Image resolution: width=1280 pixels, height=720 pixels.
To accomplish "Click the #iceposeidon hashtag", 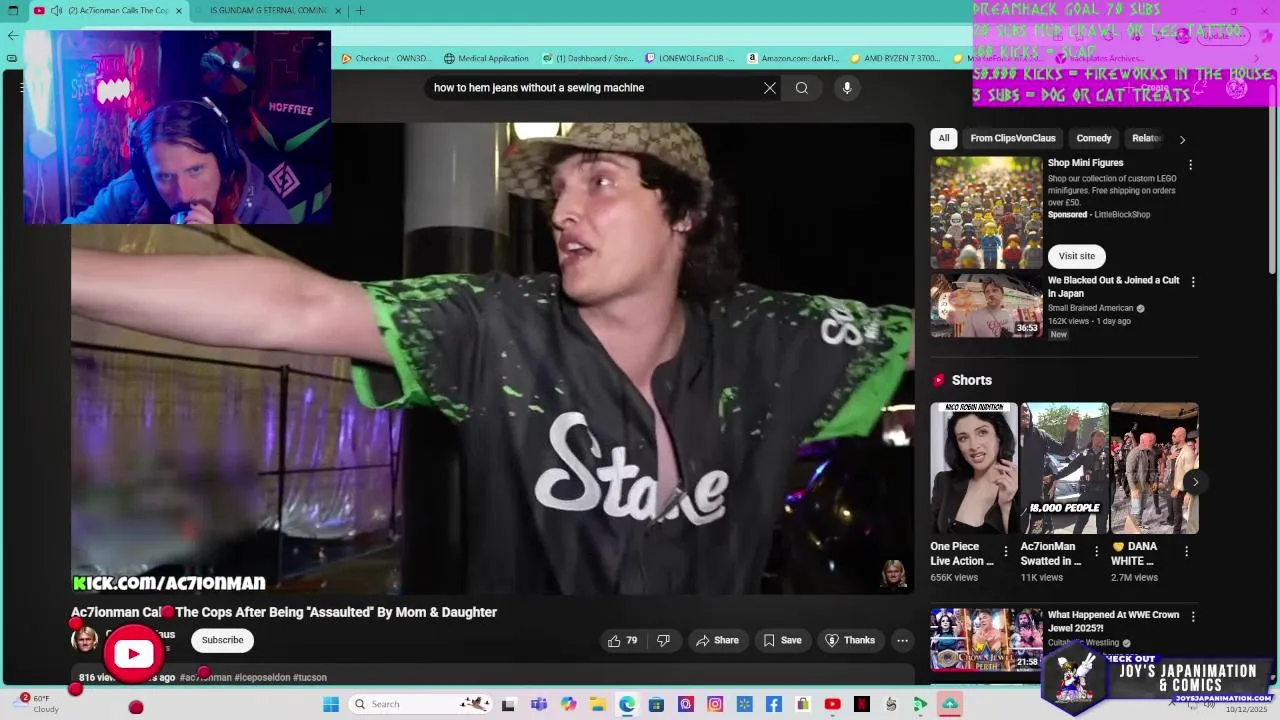I will [x=262, y=677].
